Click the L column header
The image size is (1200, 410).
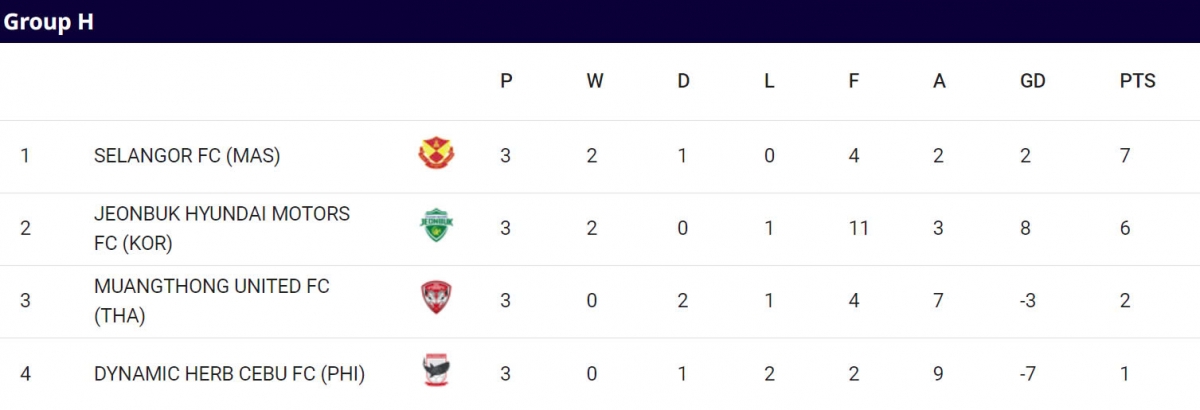point(769,82)
